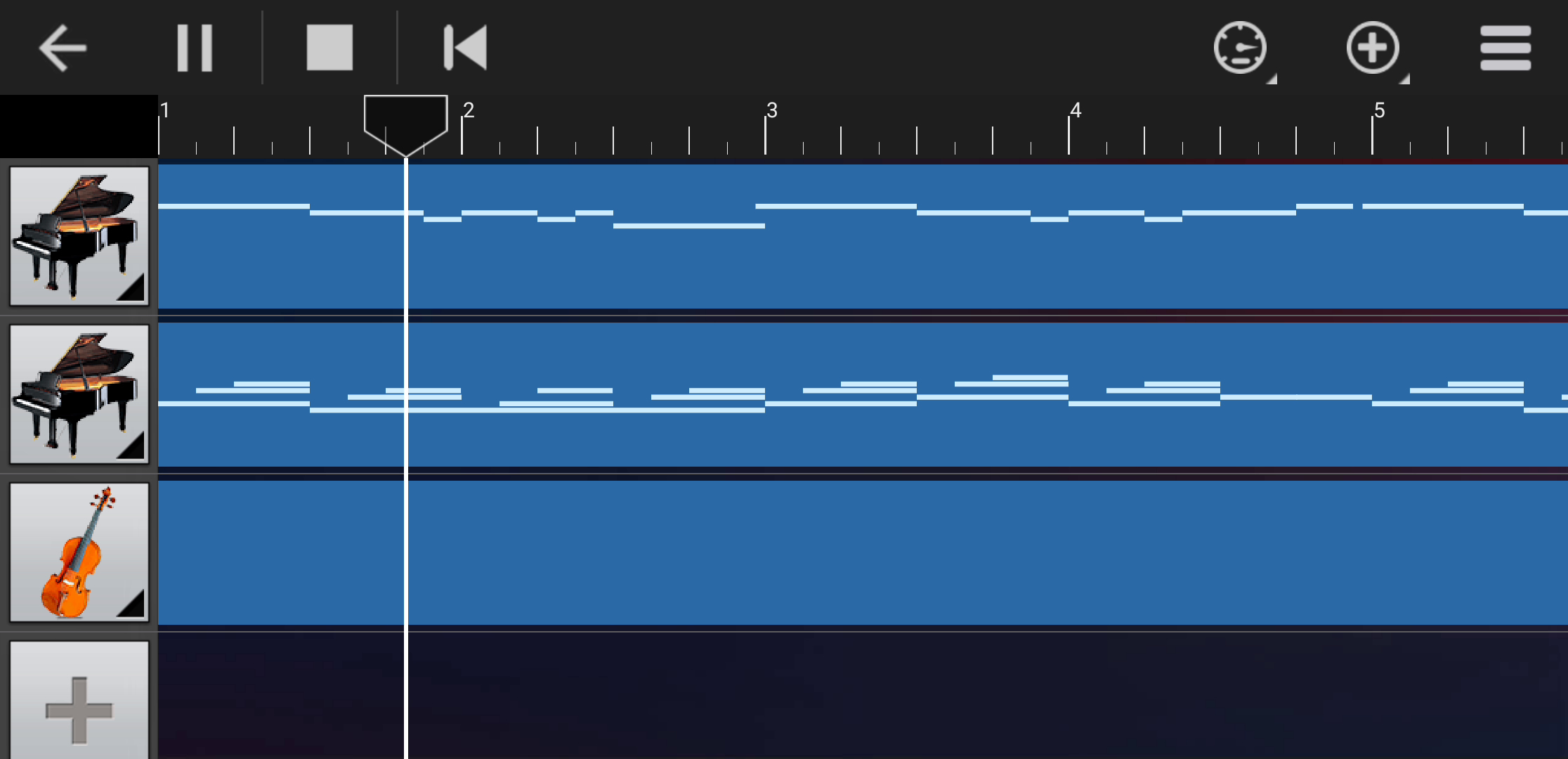Select the first grand piano track icon
Image resolution: width=1568 pixels, height=759 pixels.
(79, 235)
